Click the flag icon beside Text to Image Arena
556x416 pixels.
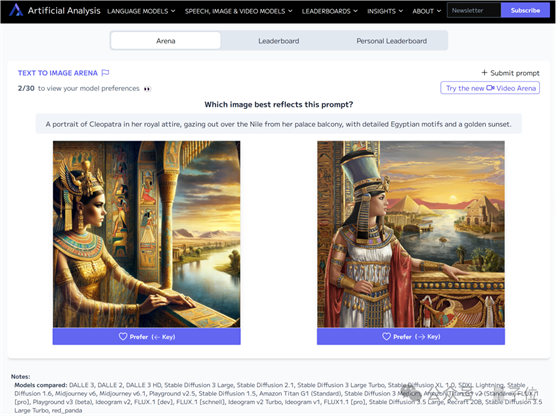(x=105, y=73)
